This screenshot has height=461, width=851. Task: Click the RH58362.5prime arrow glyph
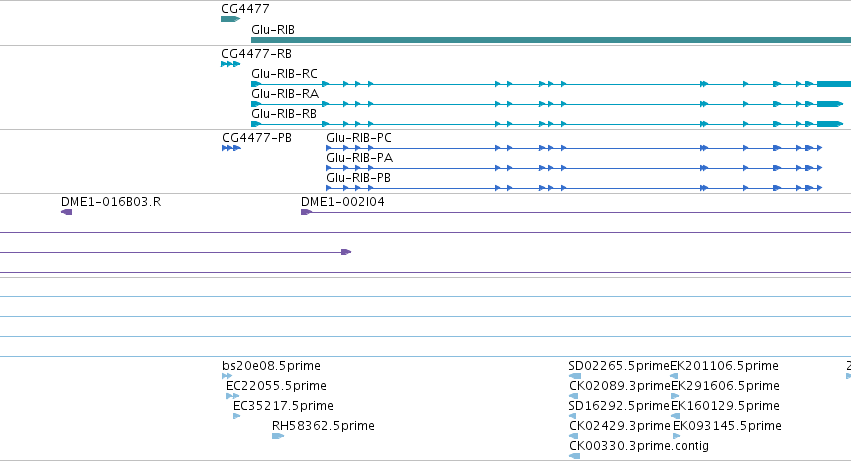click(278, 436)
